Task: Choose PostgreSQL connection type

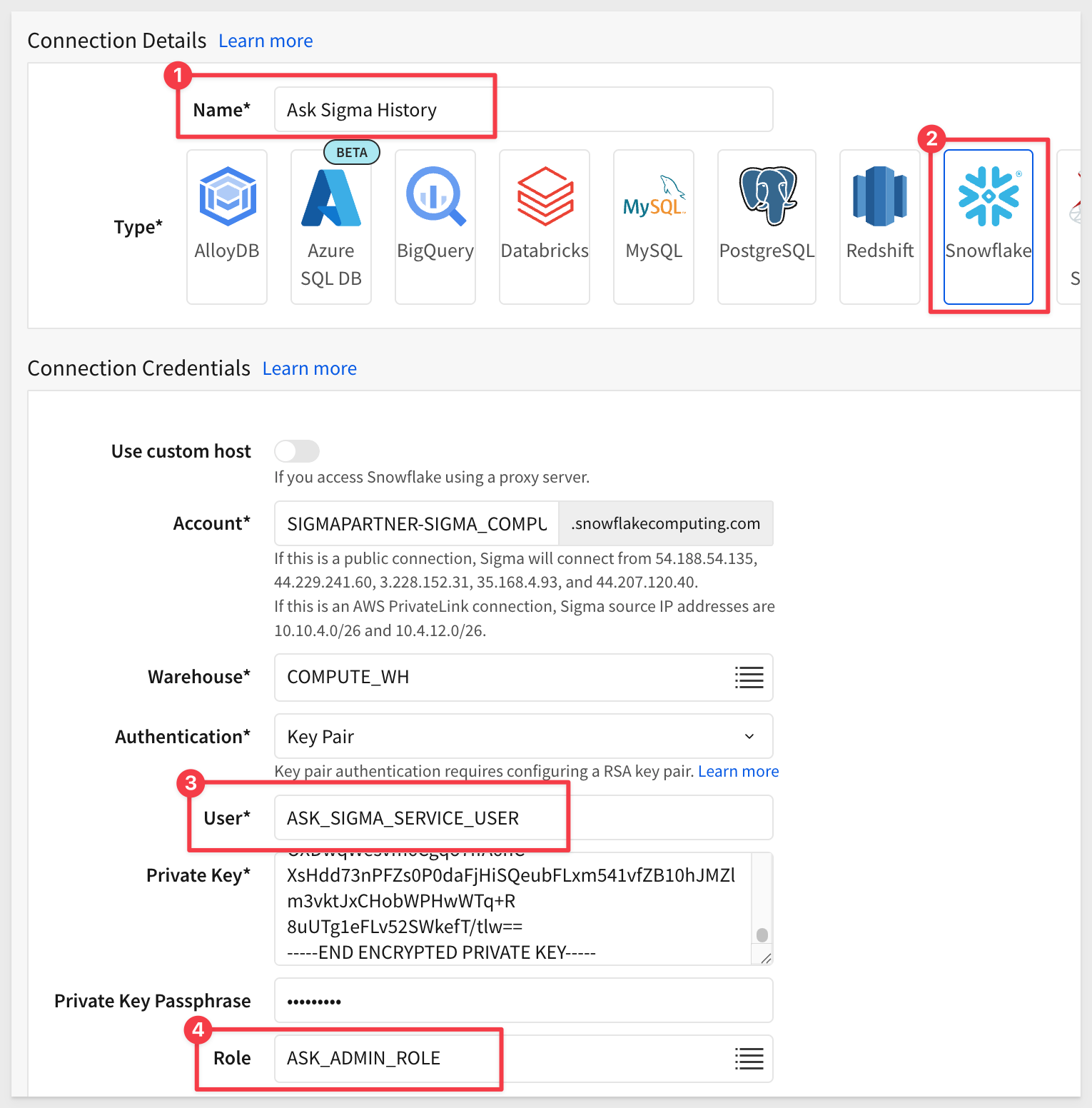Action: point(767,227)
